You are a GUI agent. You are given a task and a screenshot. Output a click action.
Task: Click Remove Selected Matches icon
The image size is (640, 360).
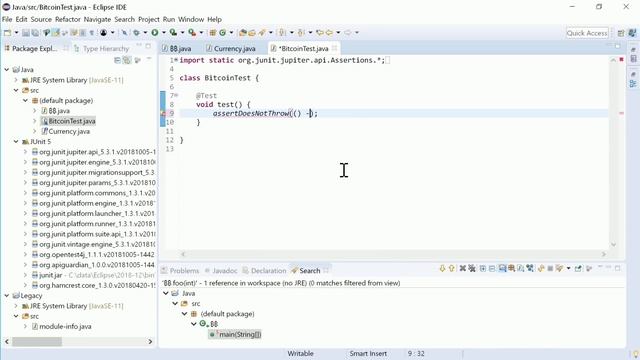click(462, 268)
